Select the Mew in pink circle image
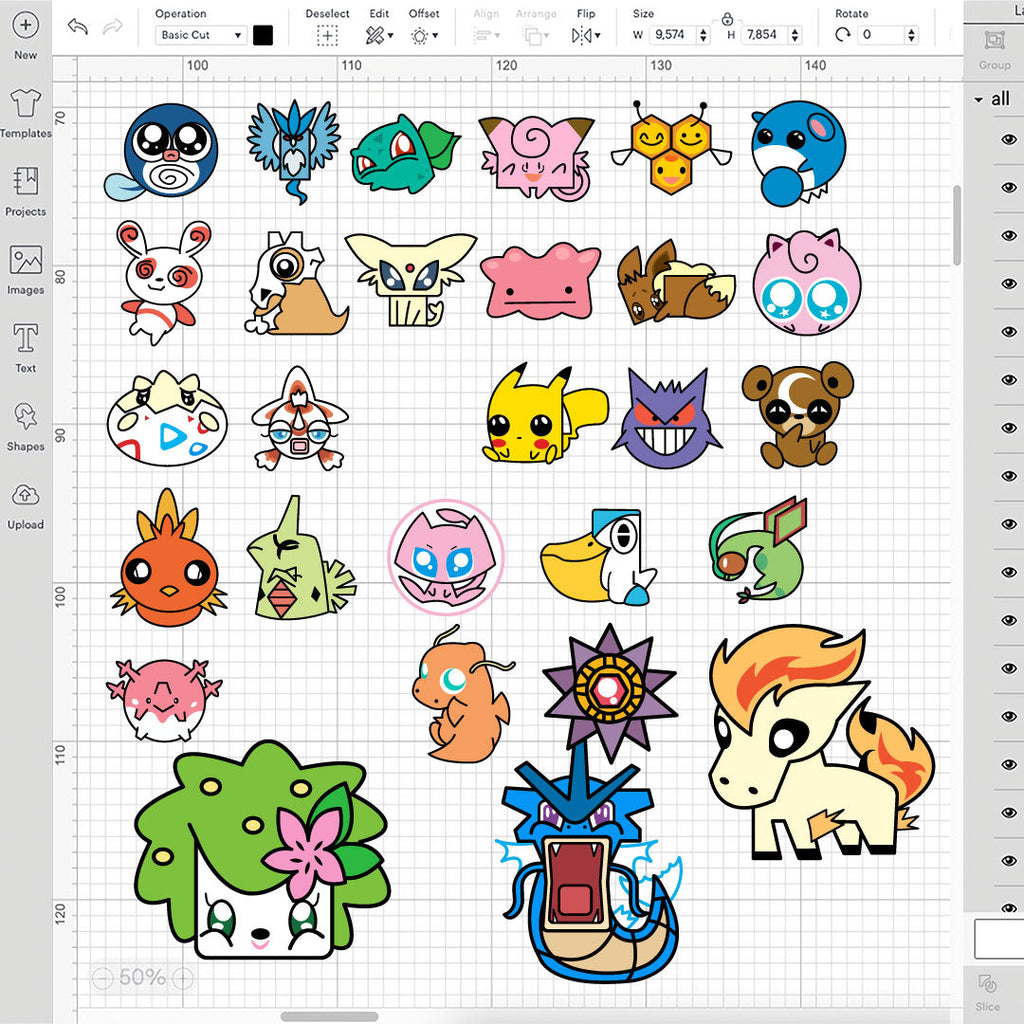This screenshot has height=1024, width=1024. (x=445, y=557)
